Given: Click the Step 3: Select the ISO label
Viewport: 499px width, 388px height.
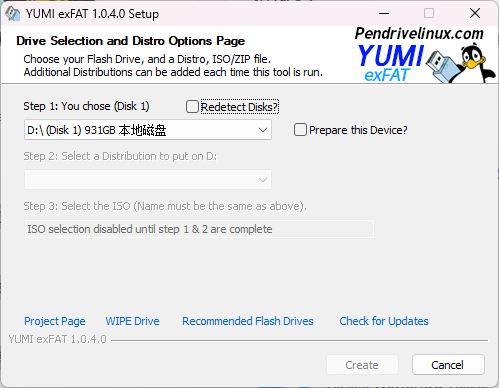Looking at the screenshot, I should [x=165, y=206].
